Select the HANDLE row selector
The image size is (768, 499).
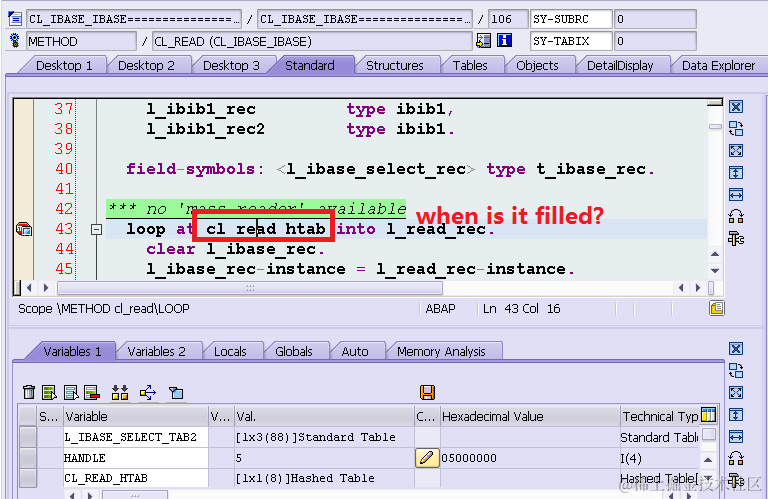point(28,458)
